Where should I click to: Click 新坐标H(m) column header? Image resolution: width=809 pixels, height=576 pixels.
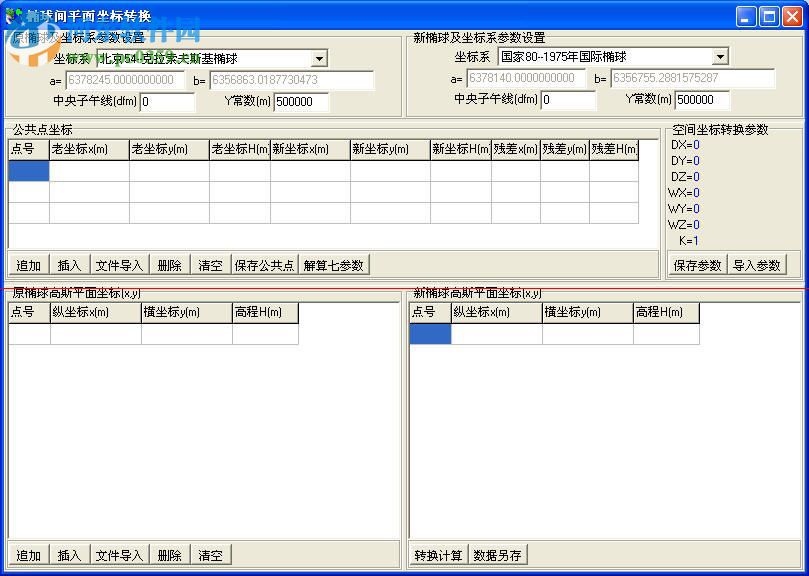click(x=461, y=150)
